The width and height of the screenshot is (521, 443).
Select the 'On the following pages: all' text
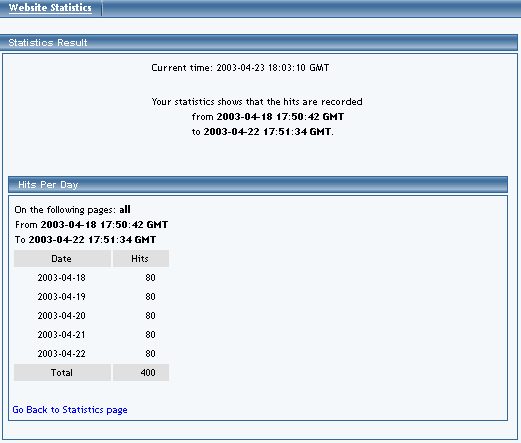[72, 210]
